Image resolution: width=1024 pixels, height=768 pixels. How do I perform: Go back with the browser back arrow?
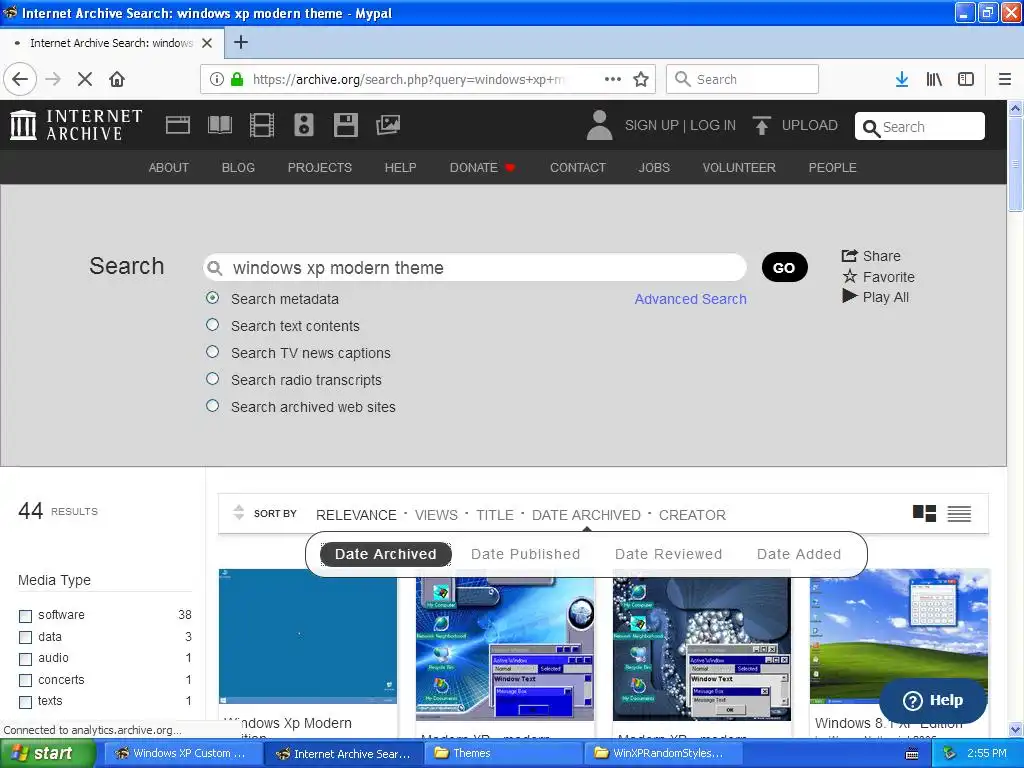point(20,80)
